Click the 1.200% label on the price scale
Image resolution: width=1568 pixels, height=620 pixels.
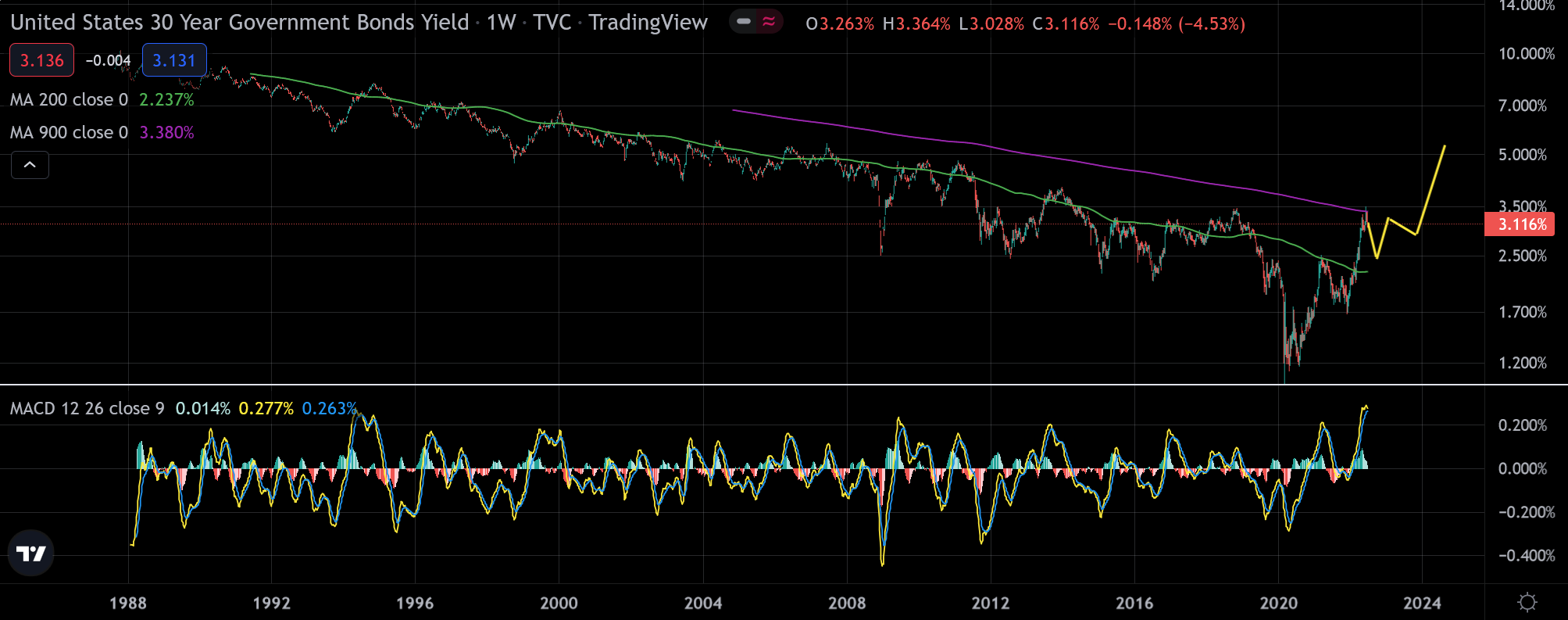tap(1522, 363)
